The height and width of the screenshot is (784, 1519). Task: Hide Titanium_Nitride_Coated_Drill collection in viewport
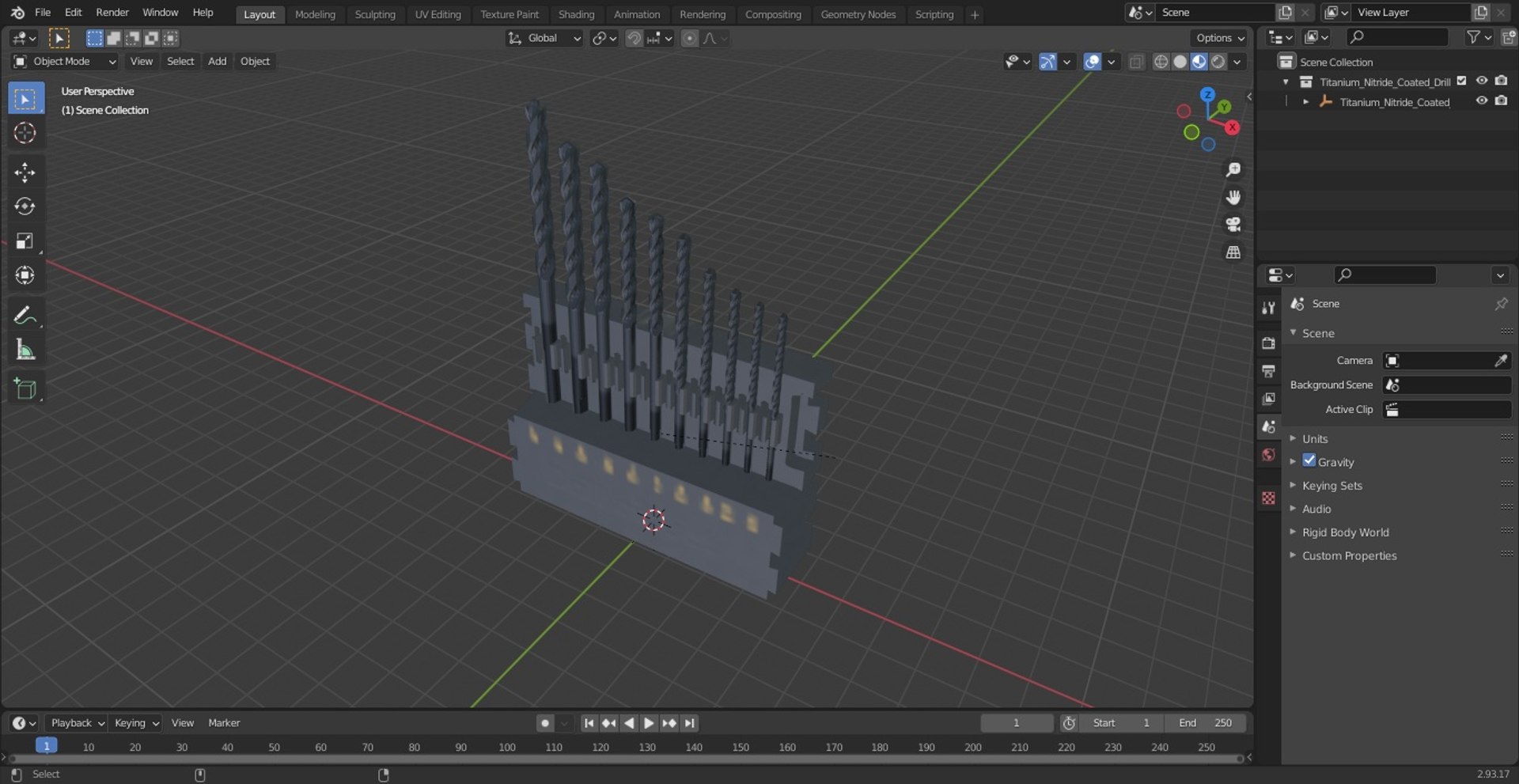[1482, 81]
